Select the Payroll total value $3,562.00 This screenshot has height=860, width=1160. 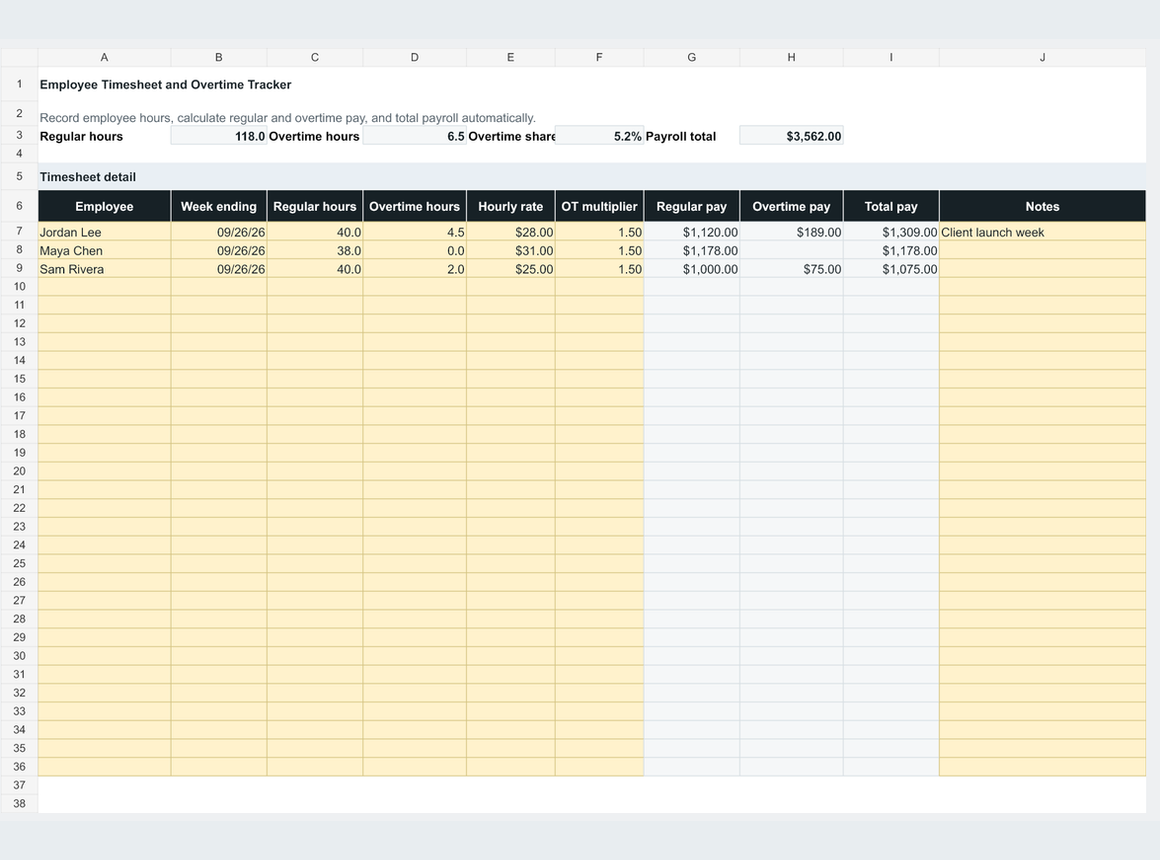791,135
